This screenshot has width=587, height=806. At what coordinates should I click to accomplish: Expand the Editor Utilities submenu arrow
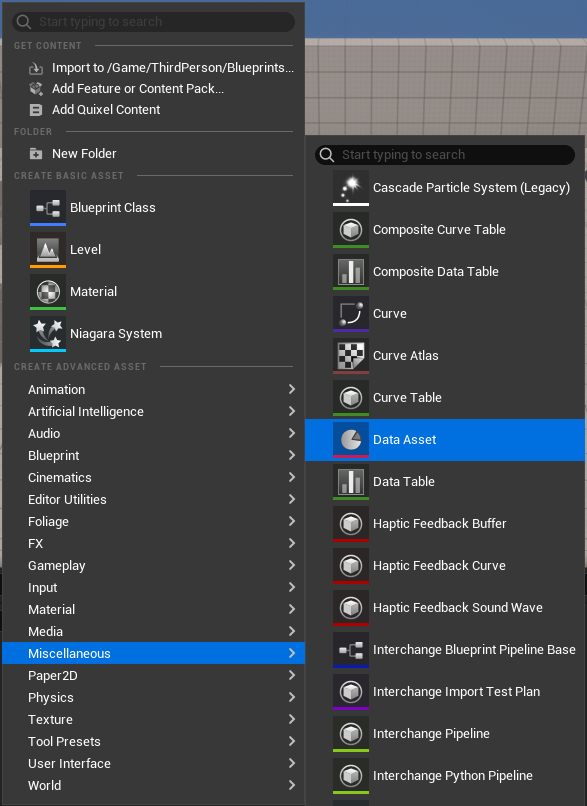[x=291, y=499]
